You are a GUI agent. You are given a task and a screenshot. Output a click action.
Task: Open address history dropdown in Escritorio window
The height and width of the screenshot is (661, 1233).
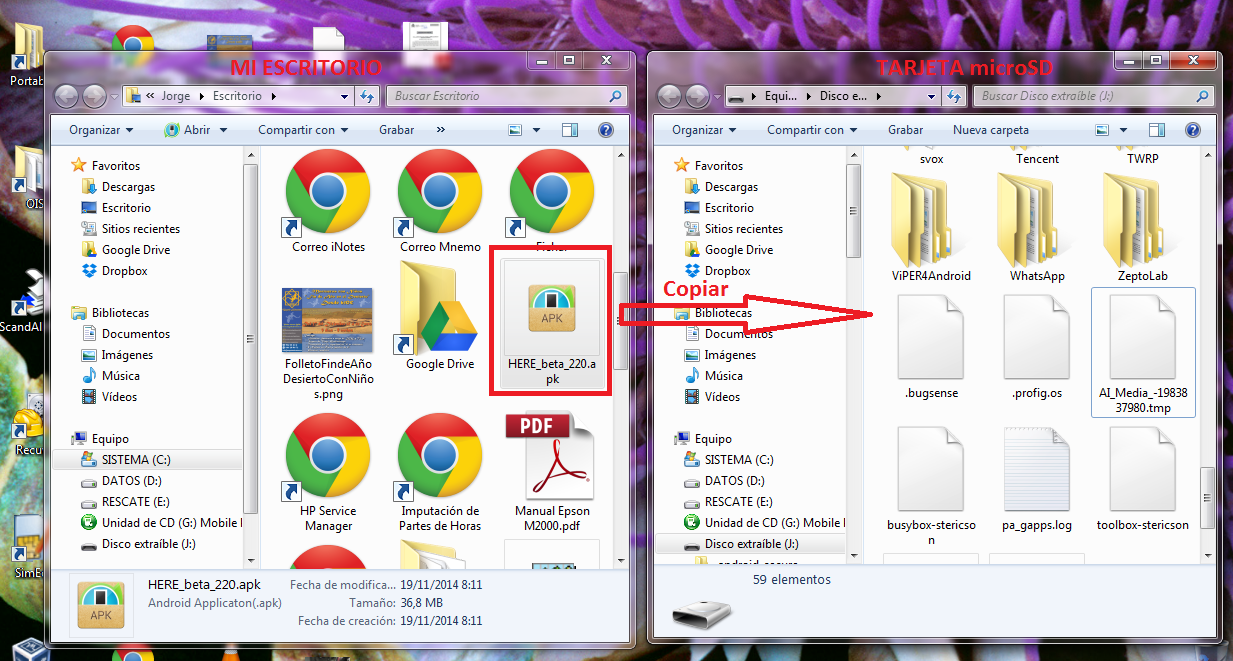[x=345, y=96]
